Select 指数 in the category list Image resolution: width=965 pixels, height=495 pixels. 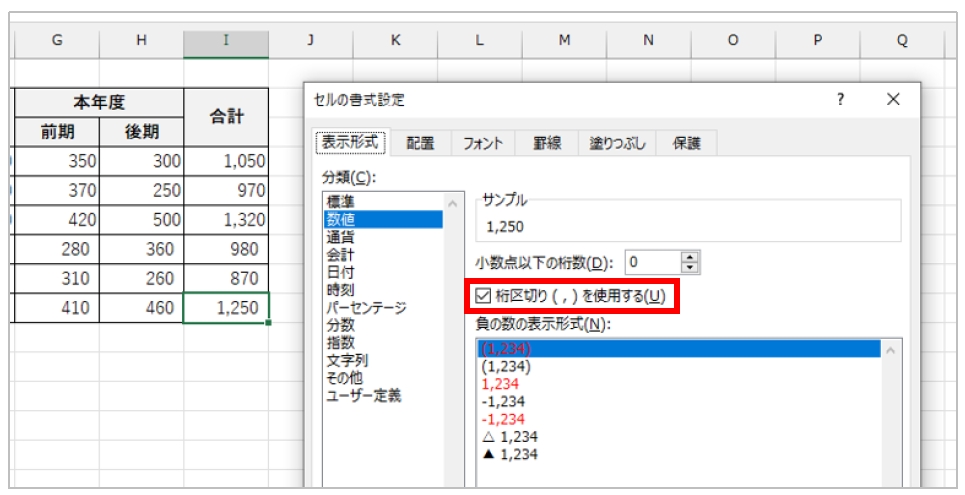click(383, 342)
